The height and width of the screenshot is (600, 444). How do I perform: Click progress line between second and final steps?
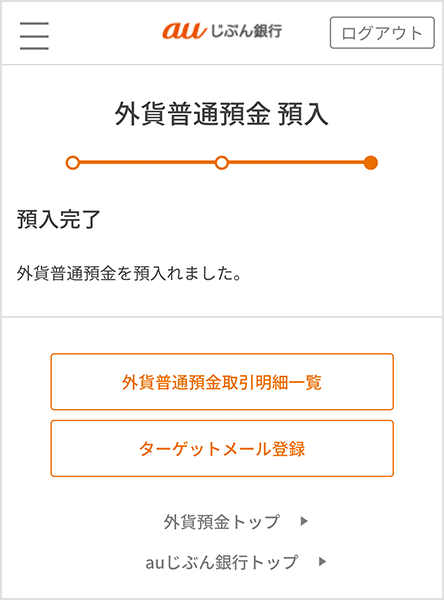(296, 163)
